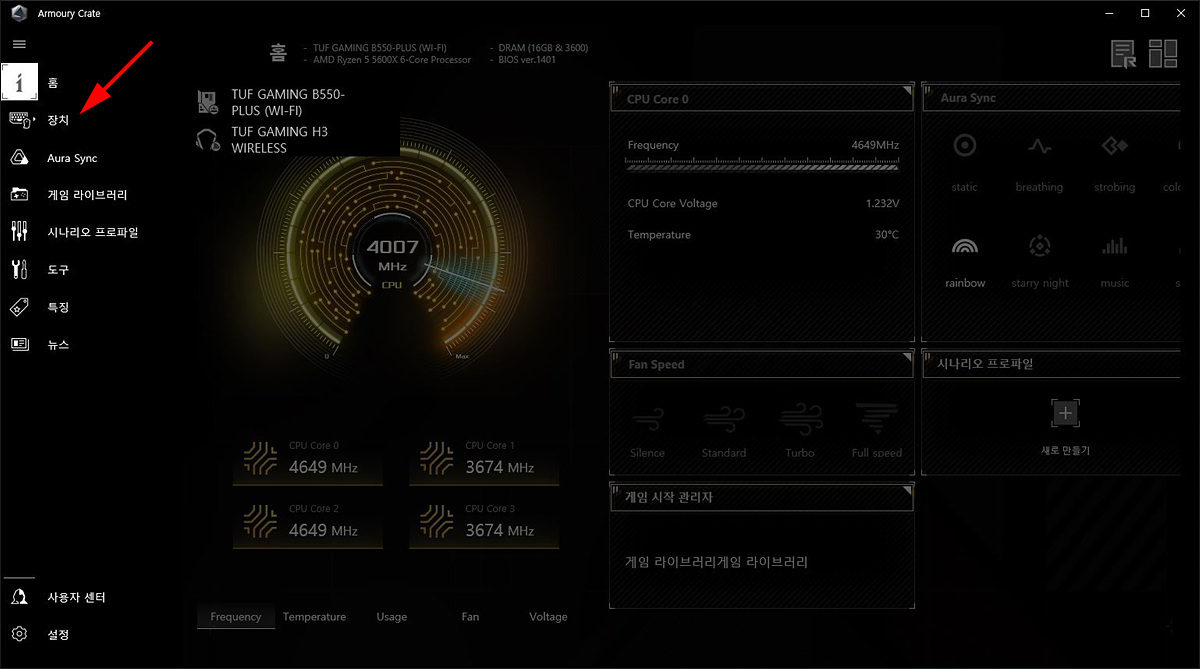Click DRAM (16GB & 3600) header text
The width and height of the screenshot is (1200, 669).
pyautogui.click(x=545, y=48)
